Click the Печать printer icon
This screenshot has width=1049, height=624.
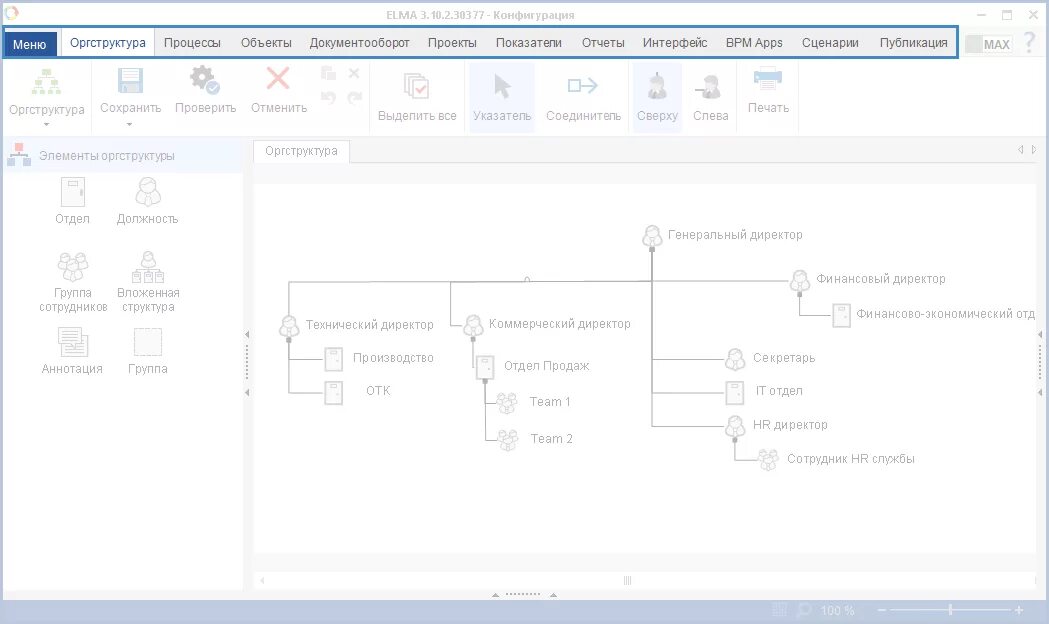point(768,80)
